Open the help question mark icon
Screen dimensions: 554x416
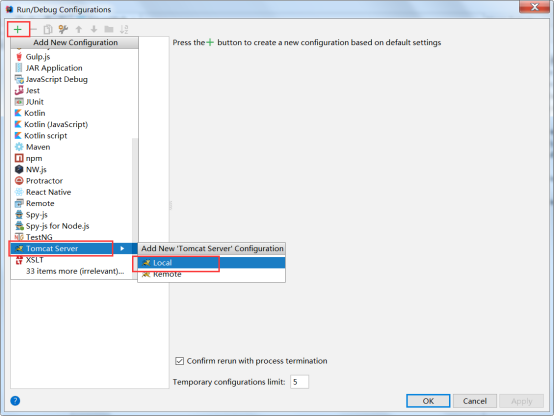click(15, 401)
